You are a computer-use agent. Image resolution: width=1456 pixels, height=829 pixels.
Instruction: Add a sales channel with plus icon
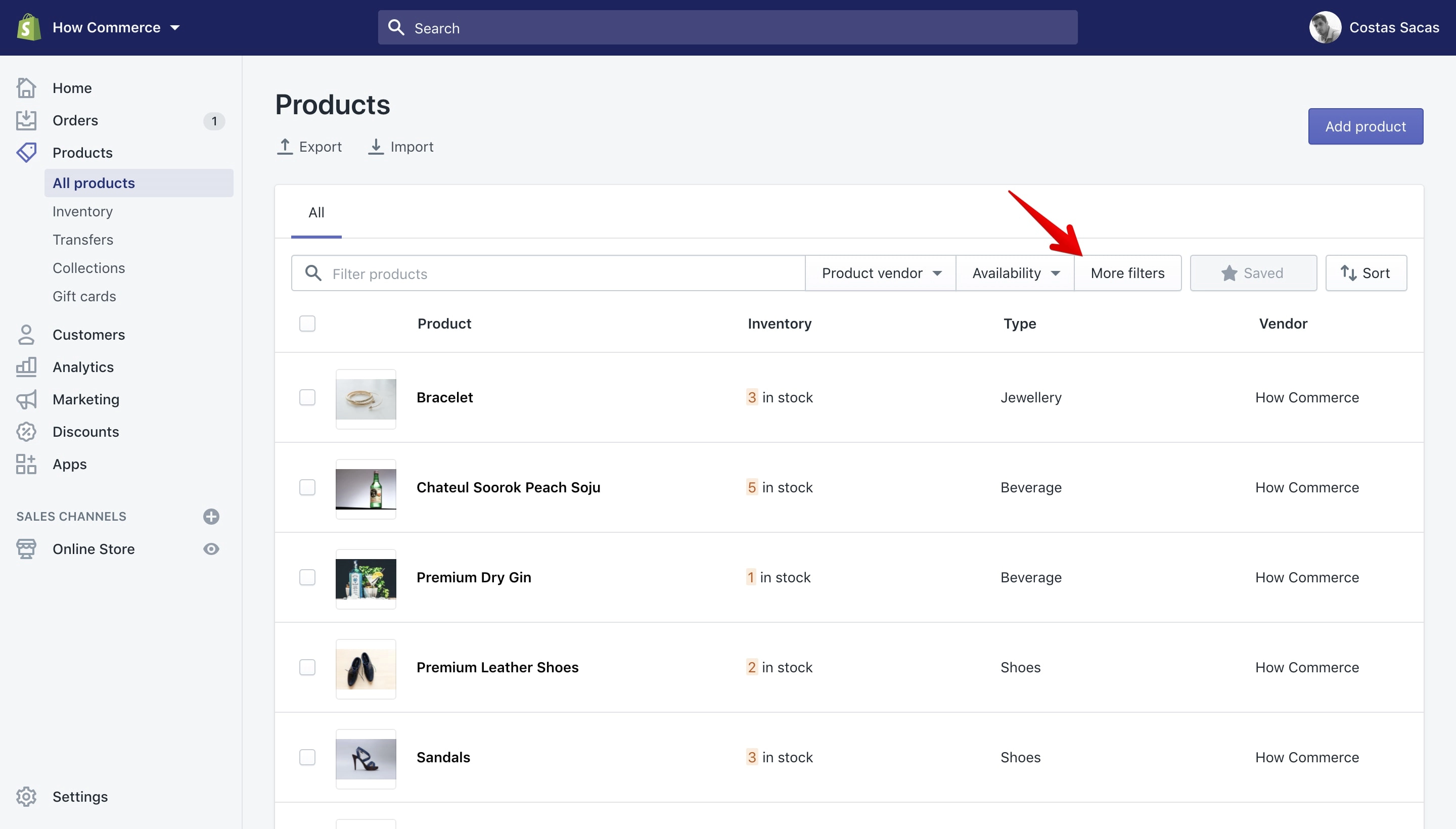tap(211, 517)
